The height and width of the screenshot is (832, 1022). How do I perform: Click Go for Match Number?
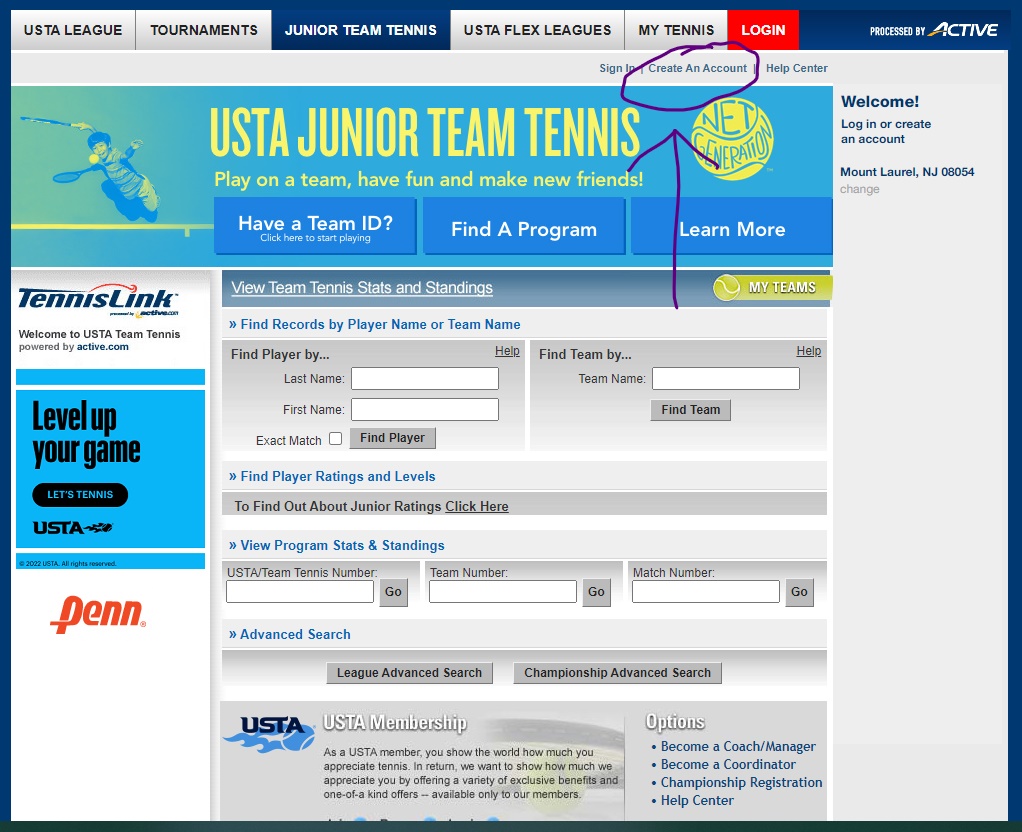(x=800, y=592)
